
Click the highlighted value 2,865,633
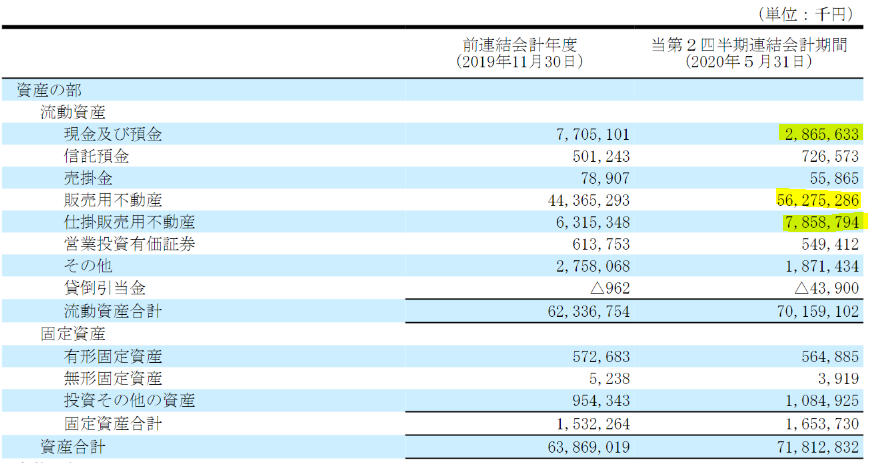point(822,134)
